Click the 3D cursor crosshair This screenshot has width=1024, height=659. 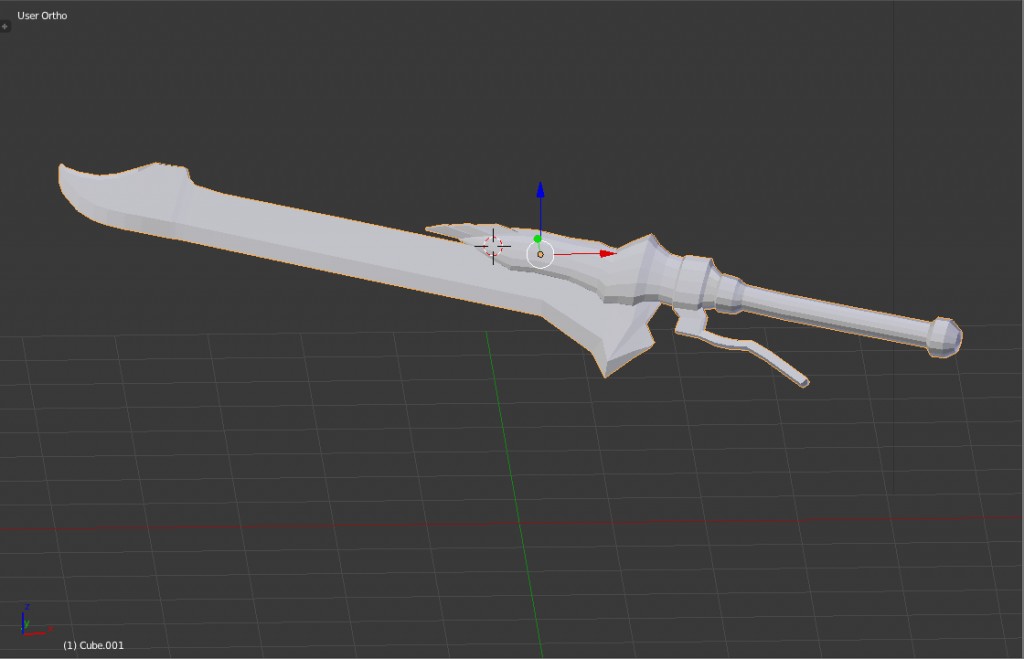493,244
